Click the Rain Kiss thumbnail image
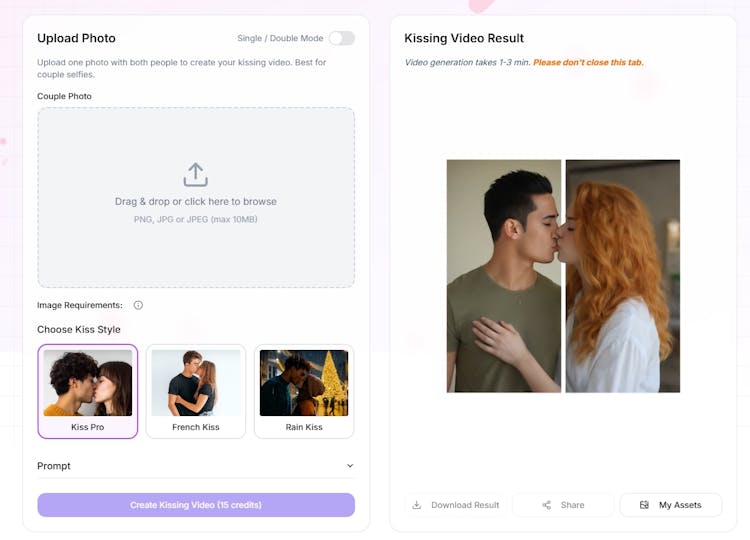The height and width of the screenshot is (540, 750). click(304, 382)
